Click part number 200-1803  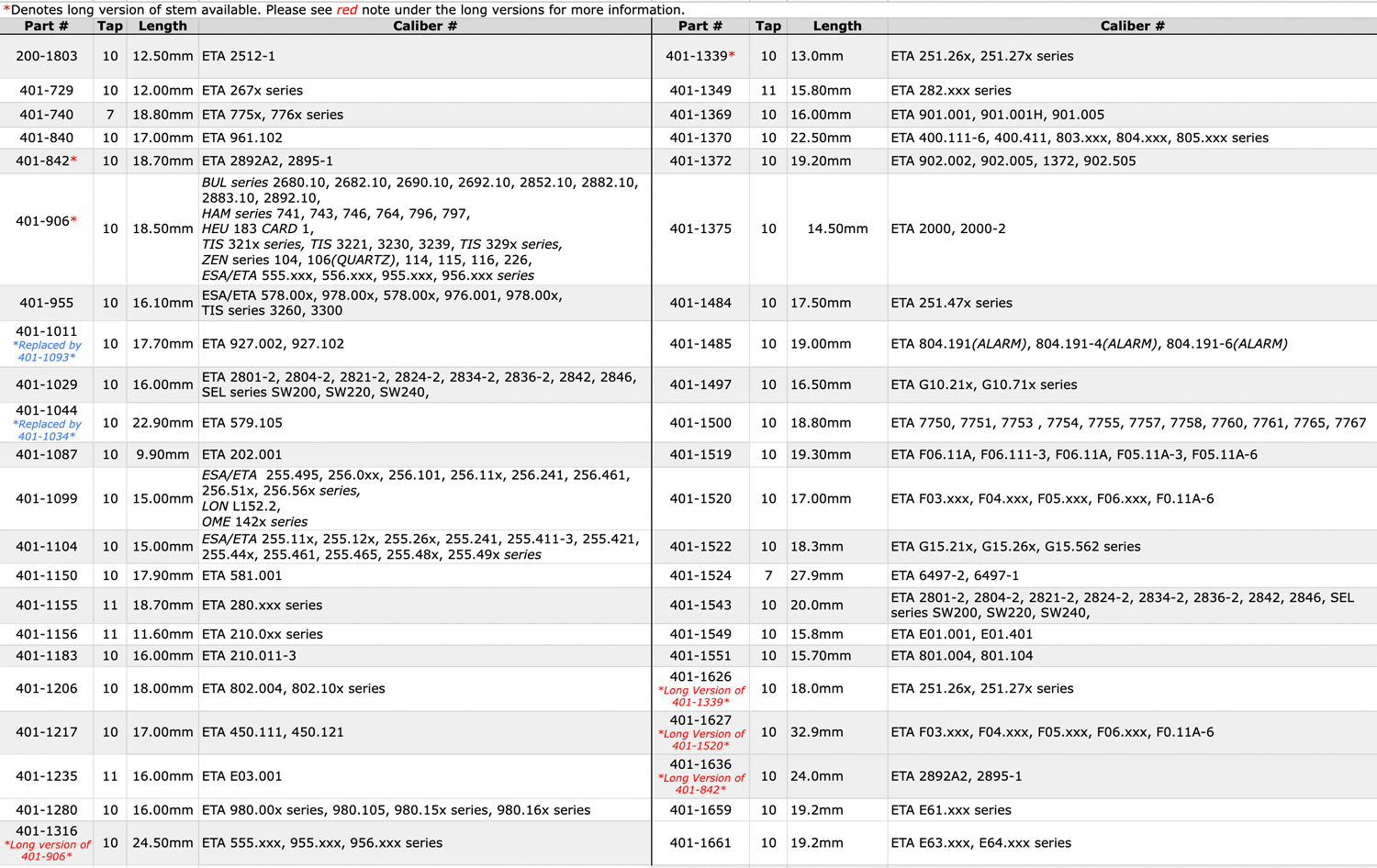coord(47,56)
